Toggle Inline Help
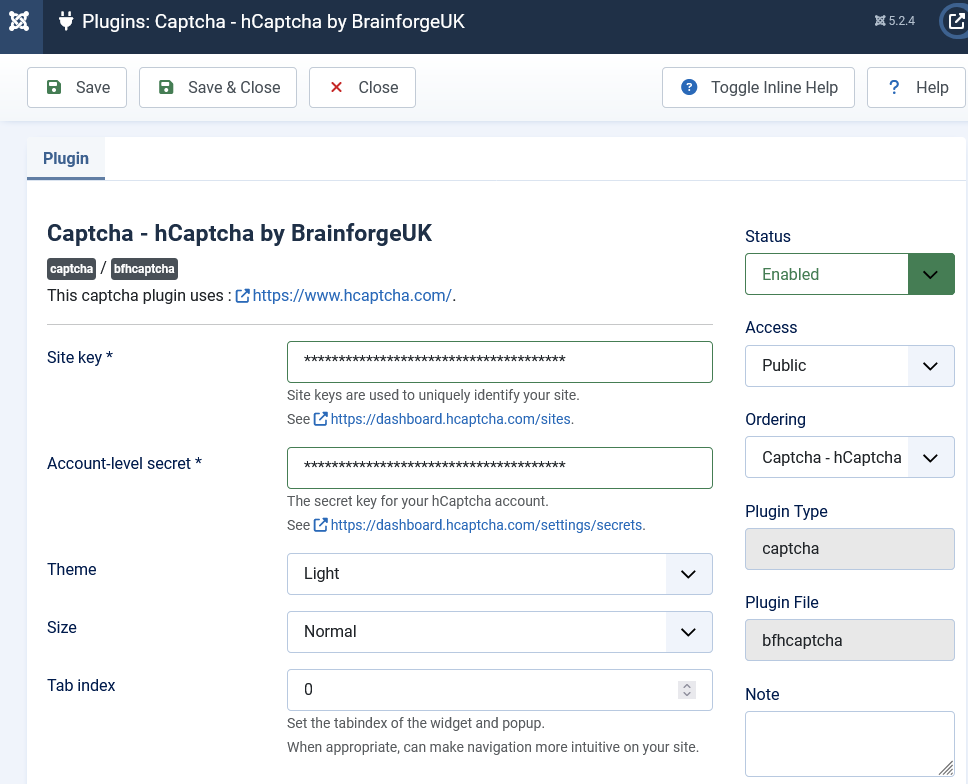This screenshot has height=784, width=968. (758, 87)
